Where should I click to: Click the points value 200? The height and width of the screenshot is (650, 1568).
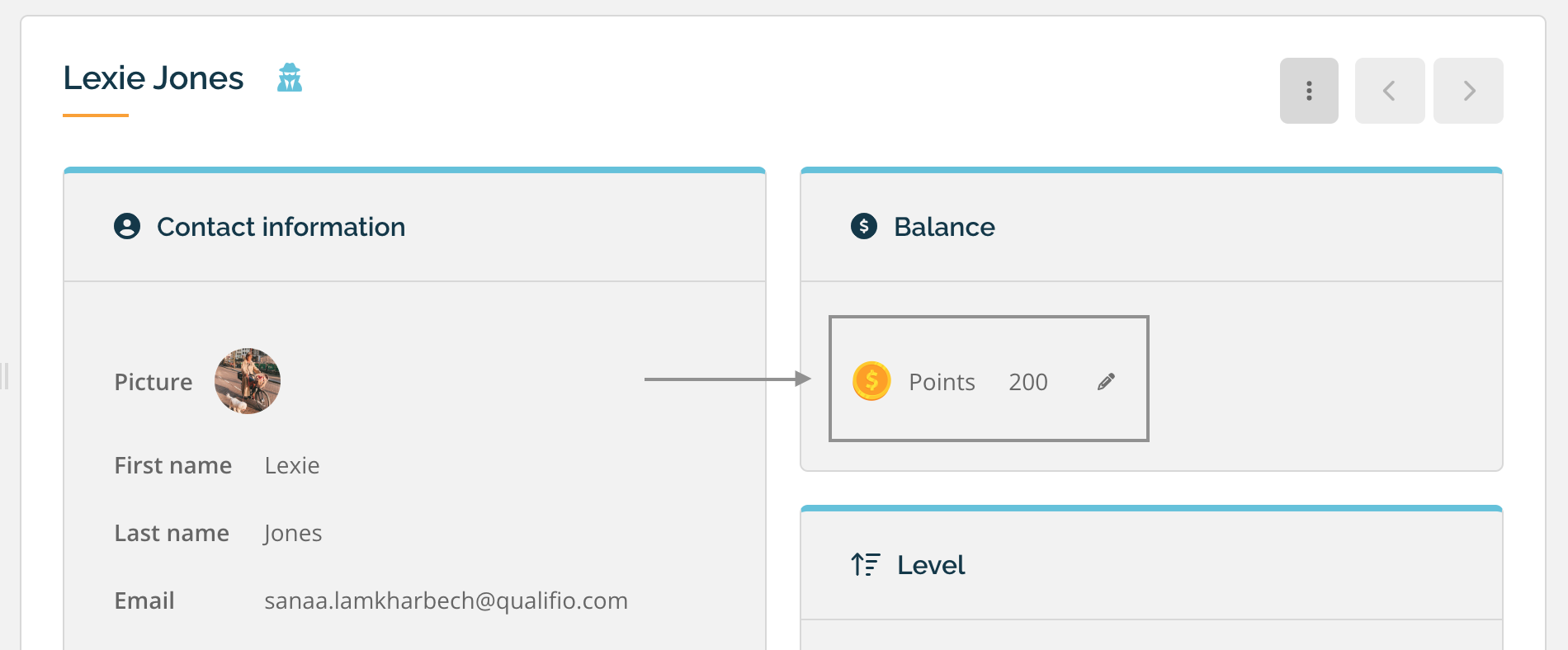1028,382
